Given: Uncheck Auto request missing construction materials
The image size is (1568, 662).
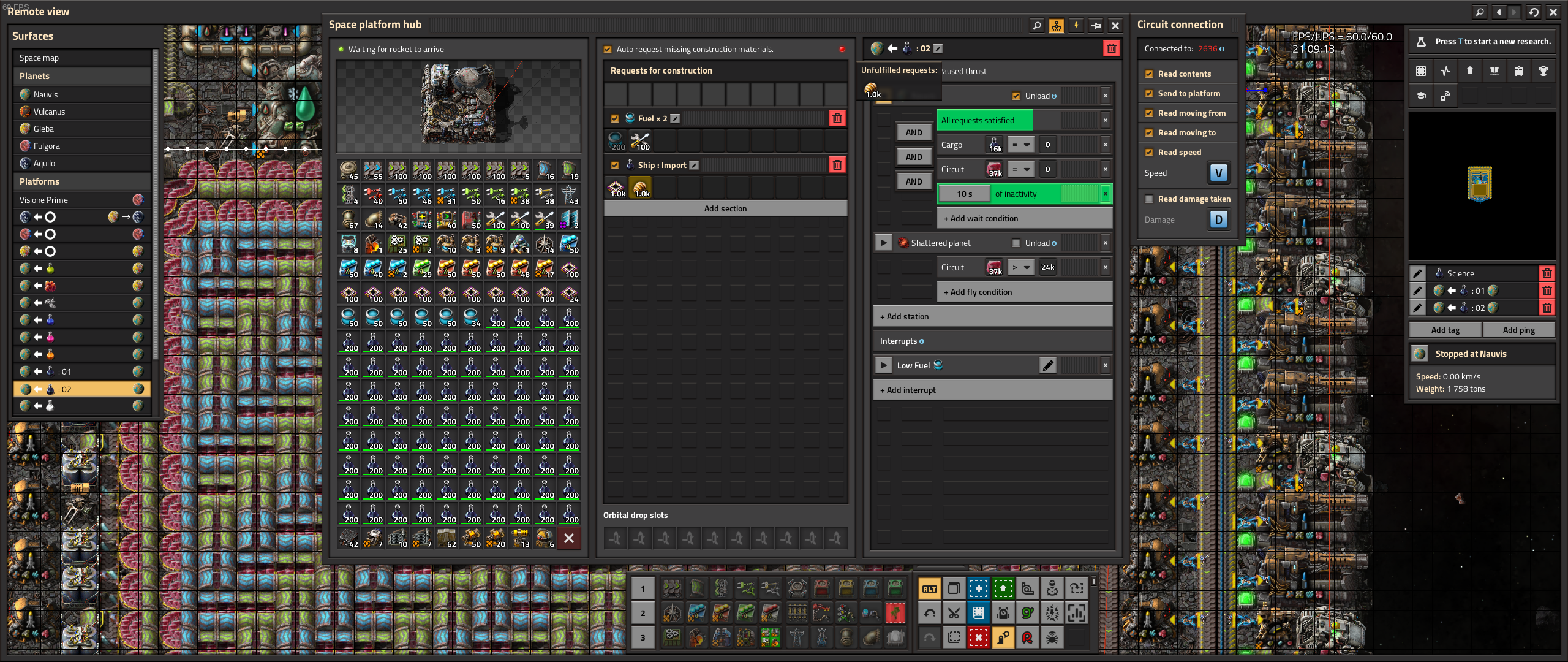Looking at the screenshot, I should (x=608, y=50).
